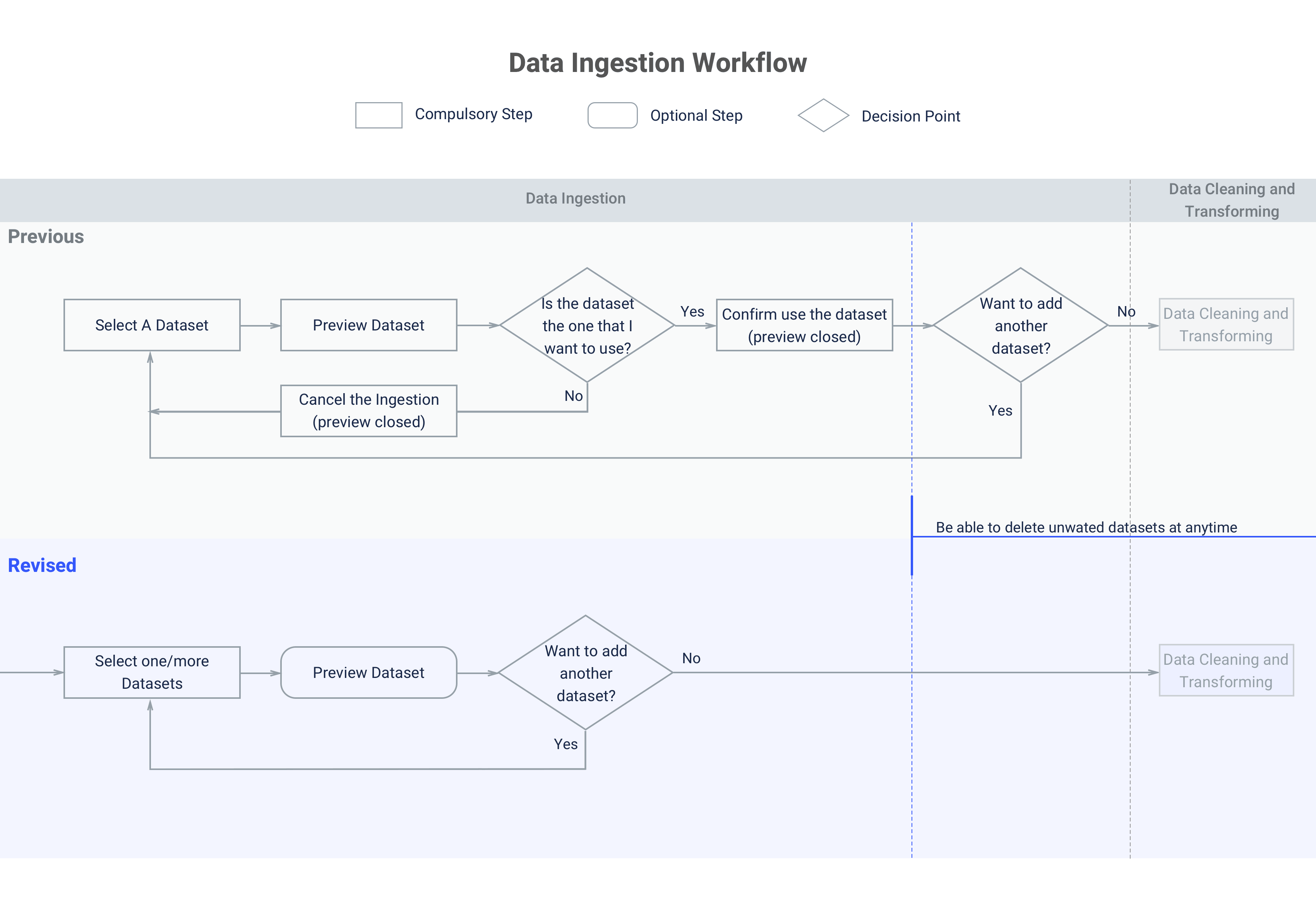The height and width of the screenshot is (907, 1316).
Task: Click the 'Data Ingestion' column header
Action: pos(575,199)
